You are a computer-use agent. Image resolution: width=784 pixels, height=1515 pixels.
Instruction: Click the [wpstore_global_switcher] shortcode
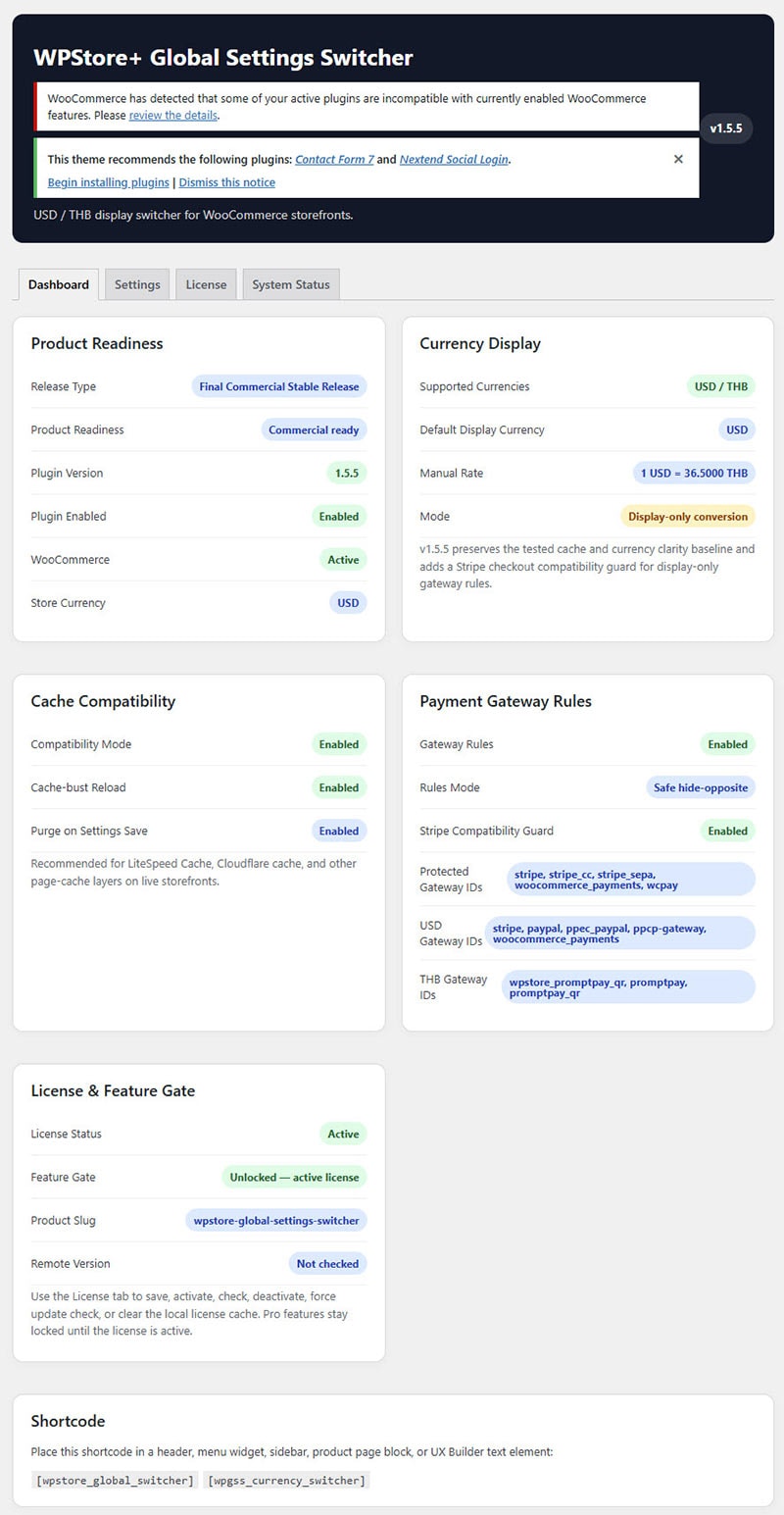pos(114,1480)
